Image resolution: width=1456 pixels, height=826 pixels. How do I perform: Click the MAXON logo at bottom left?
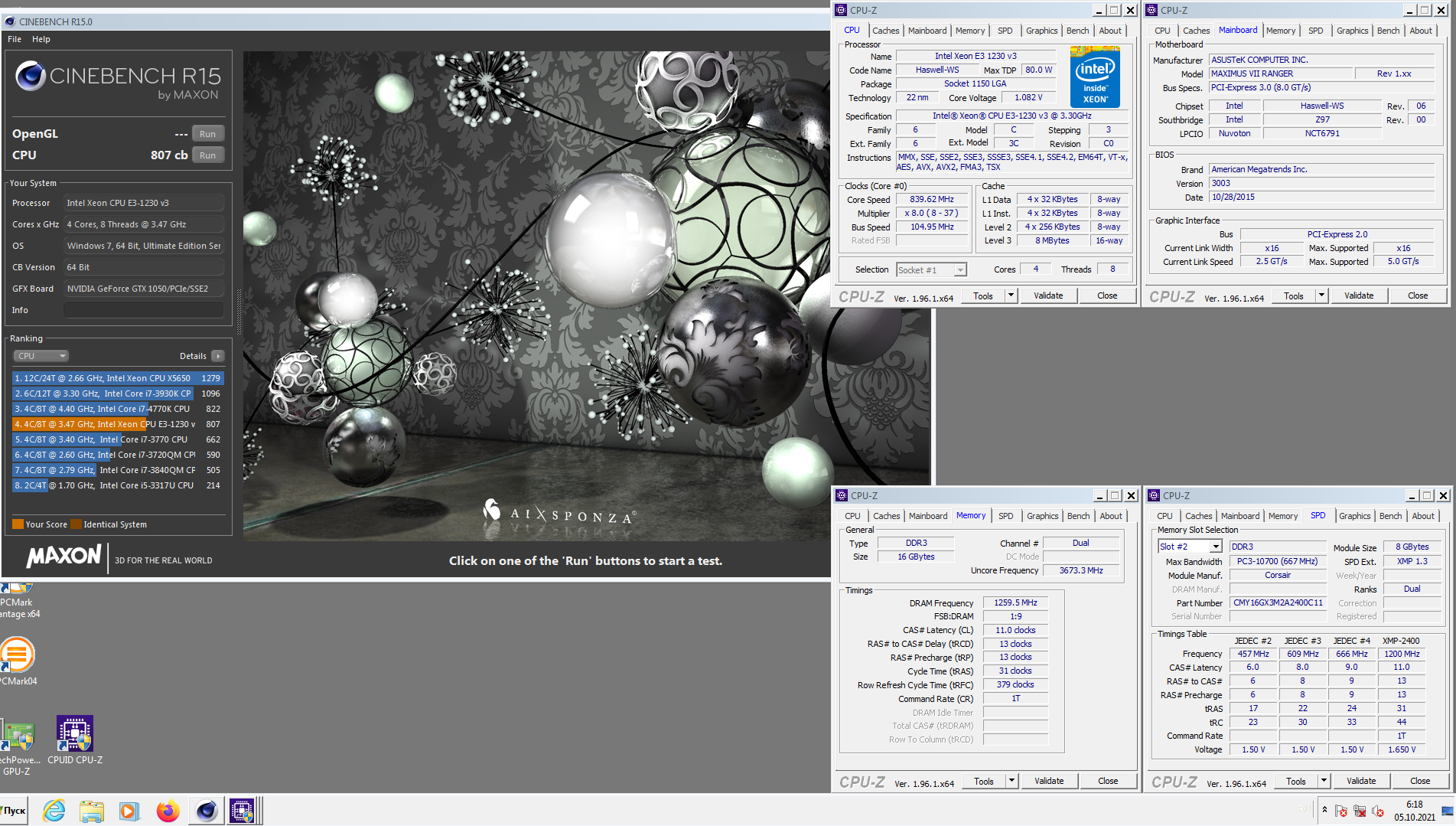click(x=64, y=557)
